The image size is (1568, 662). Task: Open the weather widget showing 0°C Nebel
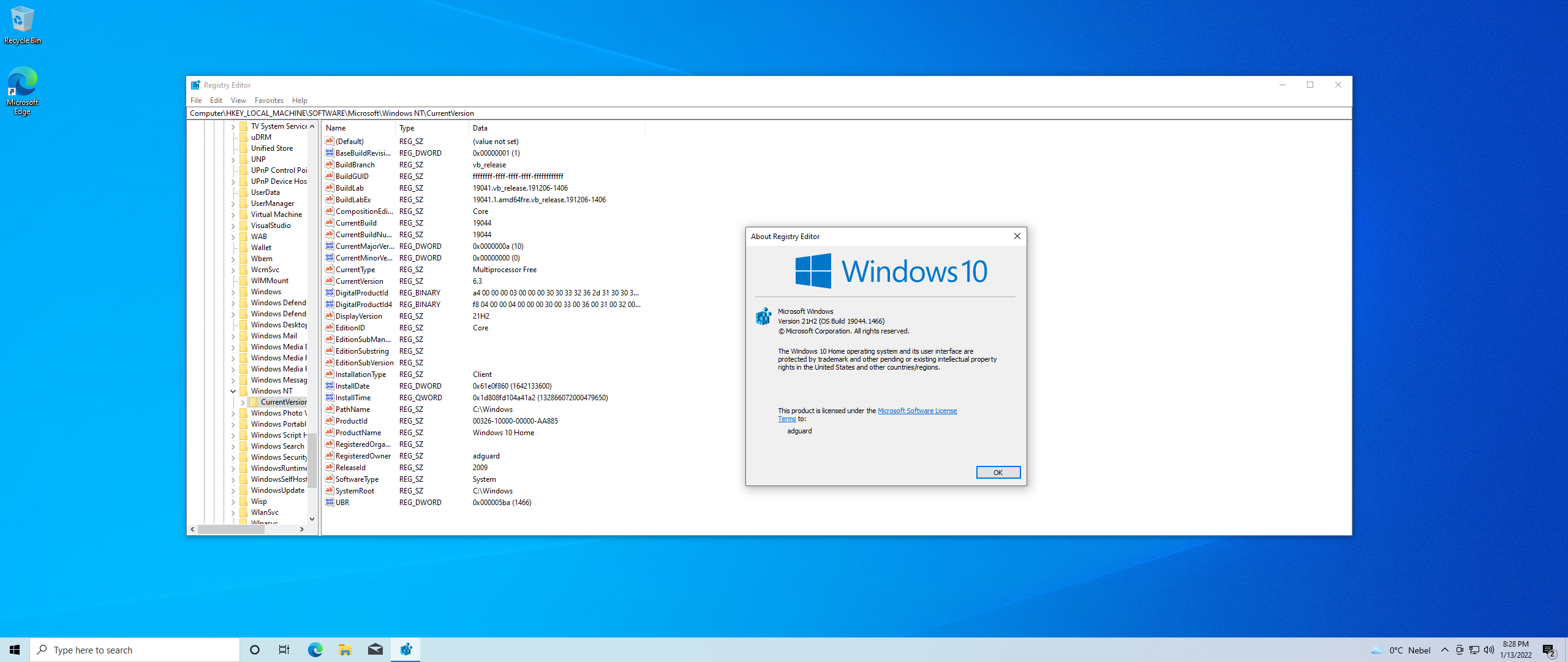1401,650
